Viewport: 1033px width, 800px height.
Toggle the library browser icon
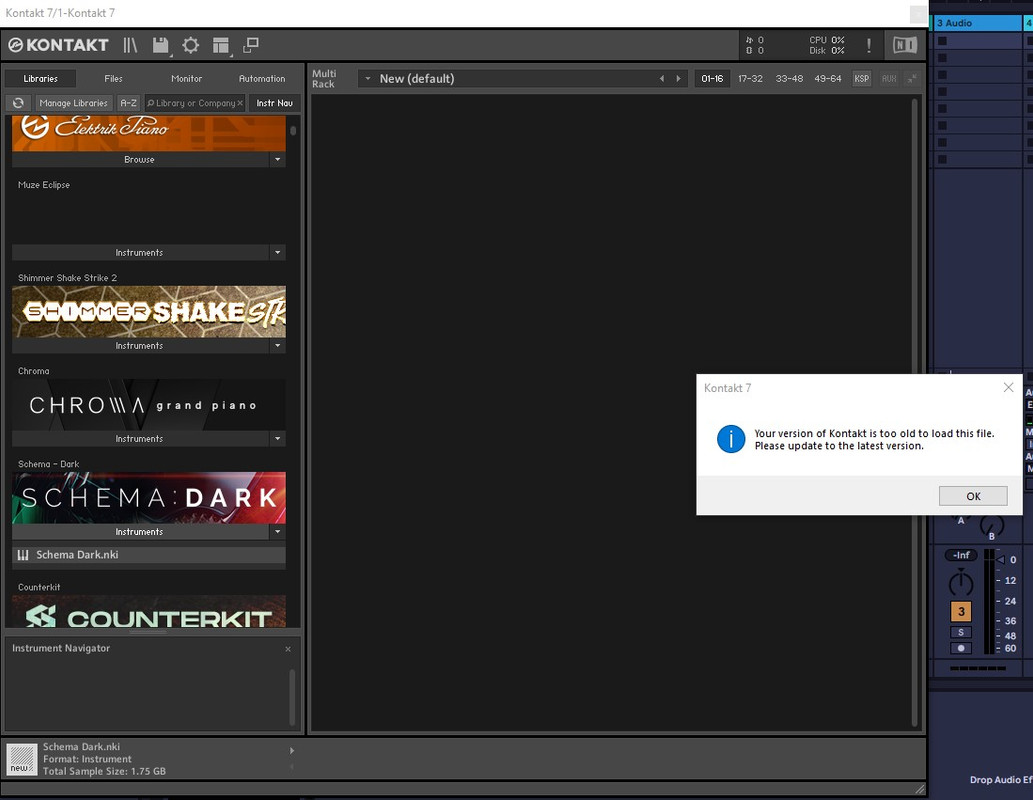[x=130, y=45]
